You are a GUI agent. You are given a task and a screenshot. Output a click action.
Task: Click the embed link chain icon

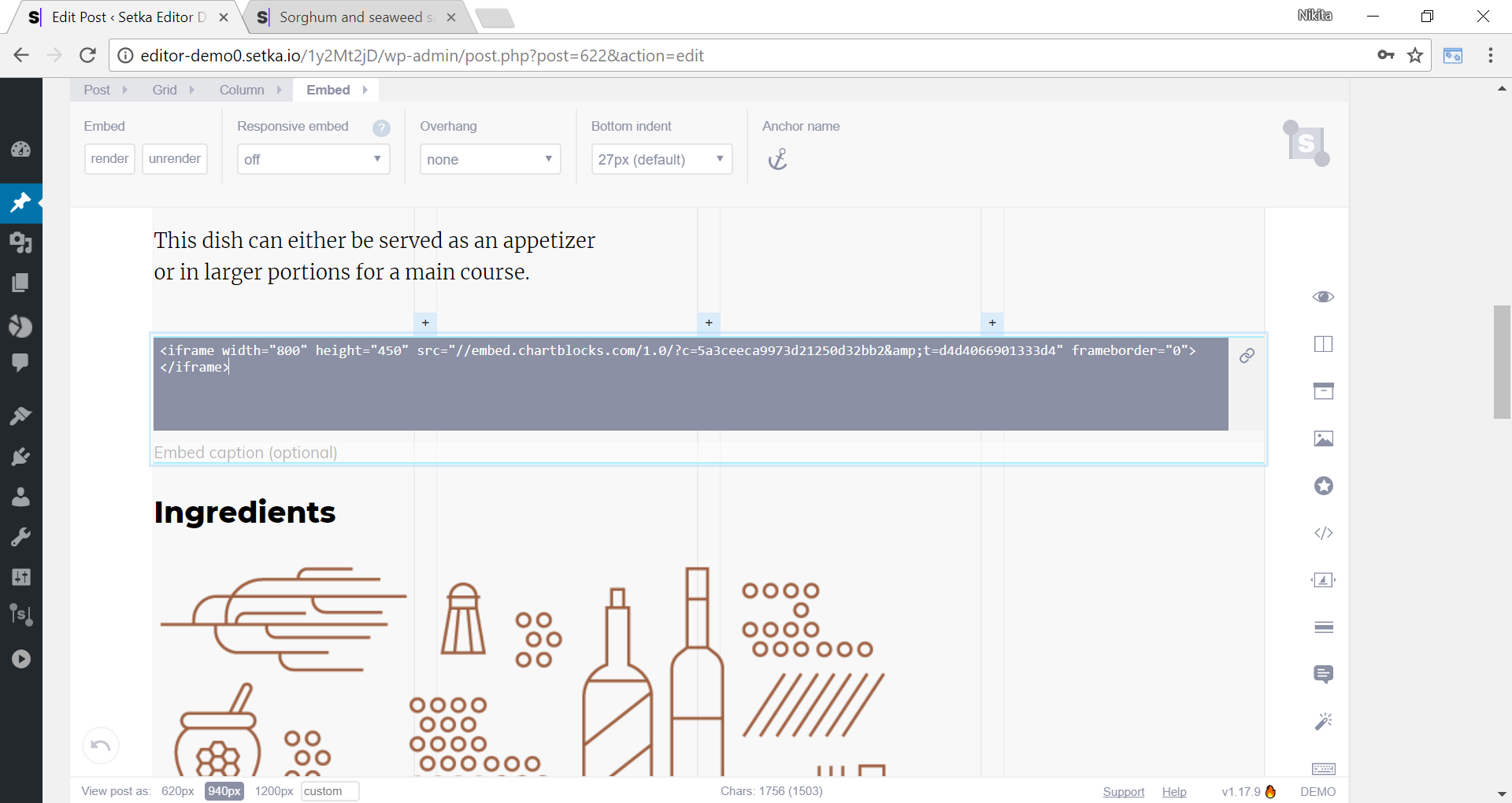click(1247, 356)
